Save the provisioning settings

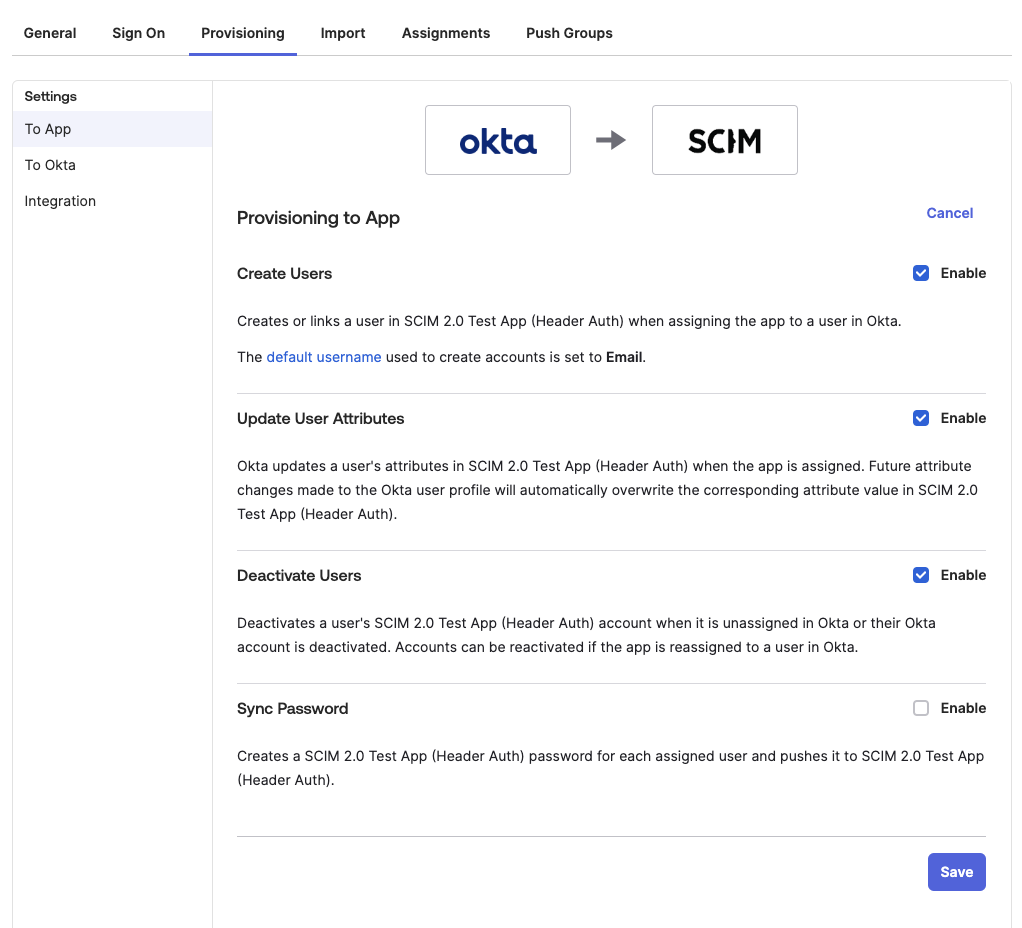955,871
